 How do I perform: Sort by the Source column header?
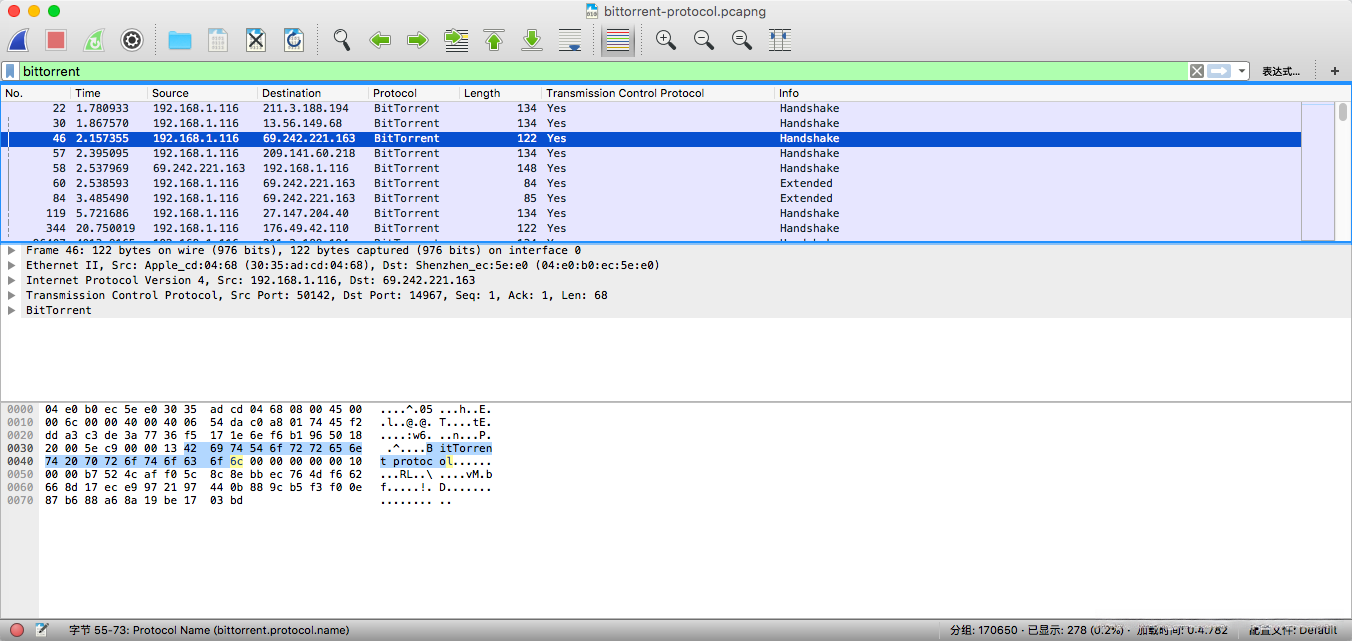pos(170,93)
